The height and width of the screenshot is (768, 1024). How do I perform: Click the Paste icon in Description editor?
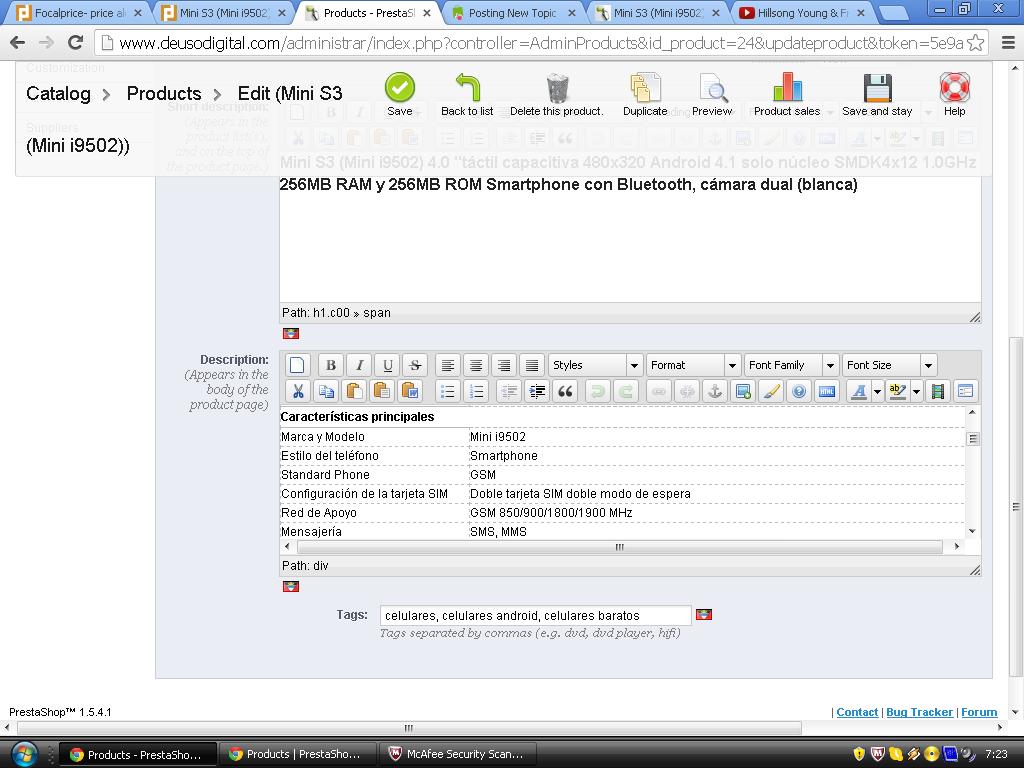pyautogui.click(x=355, y=392)
